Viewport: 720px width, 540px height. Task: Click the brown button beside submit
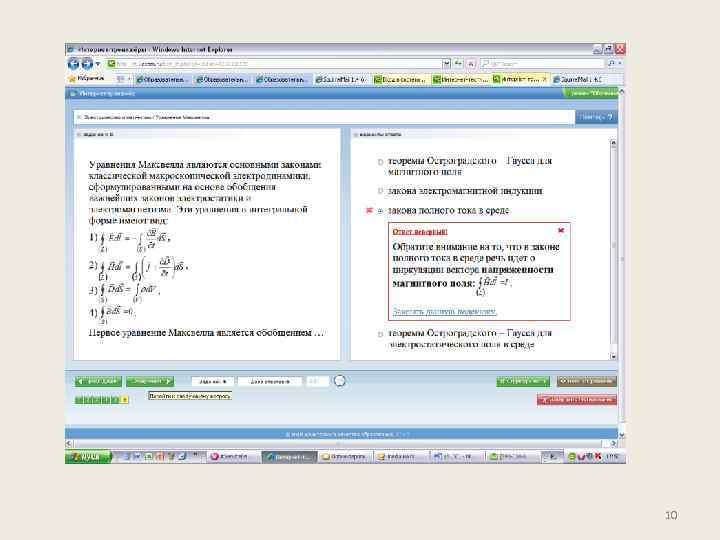pos(586,381)
